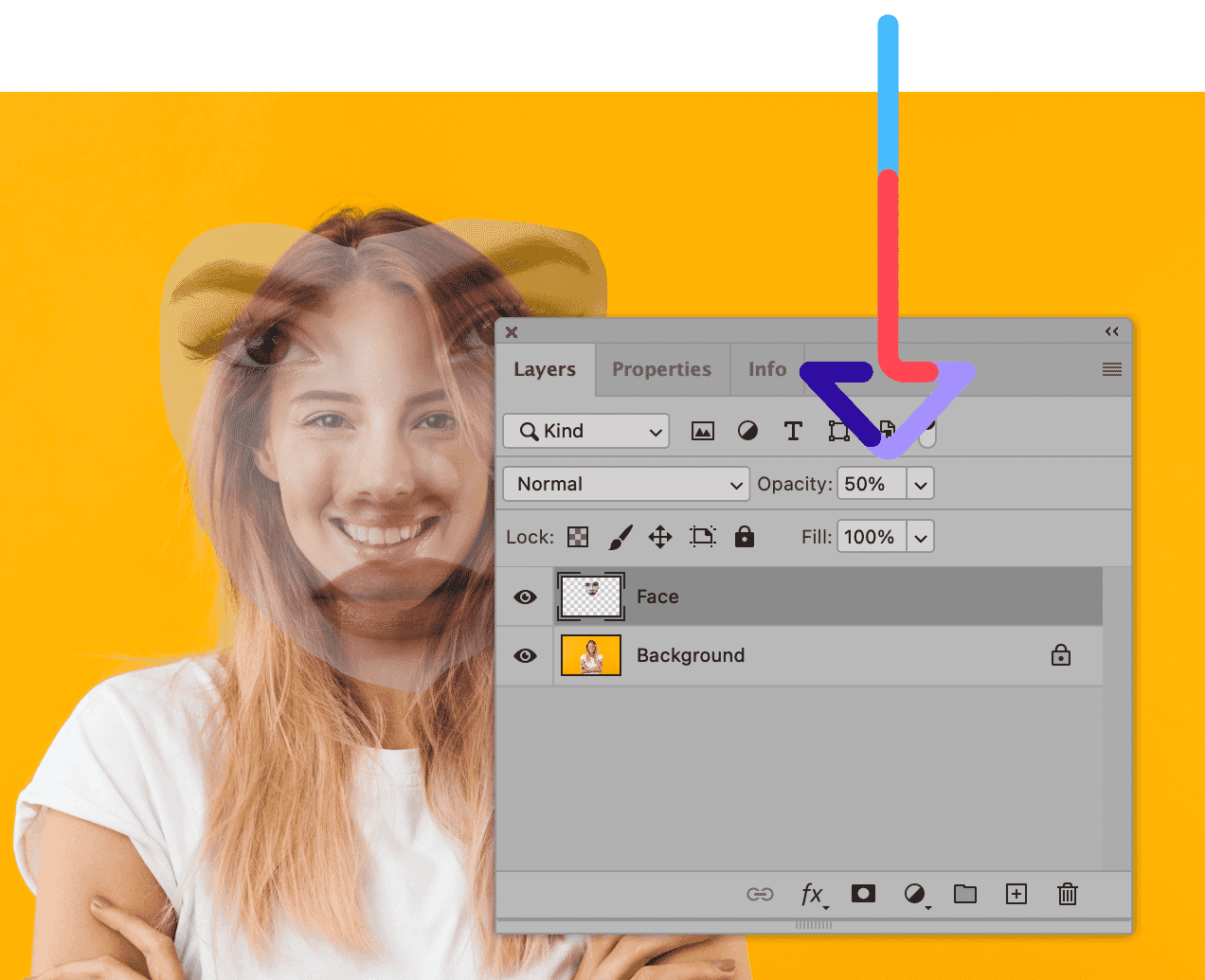Toggle lock transparent pixels
1205x980 pixels.
tap(578, 537)
